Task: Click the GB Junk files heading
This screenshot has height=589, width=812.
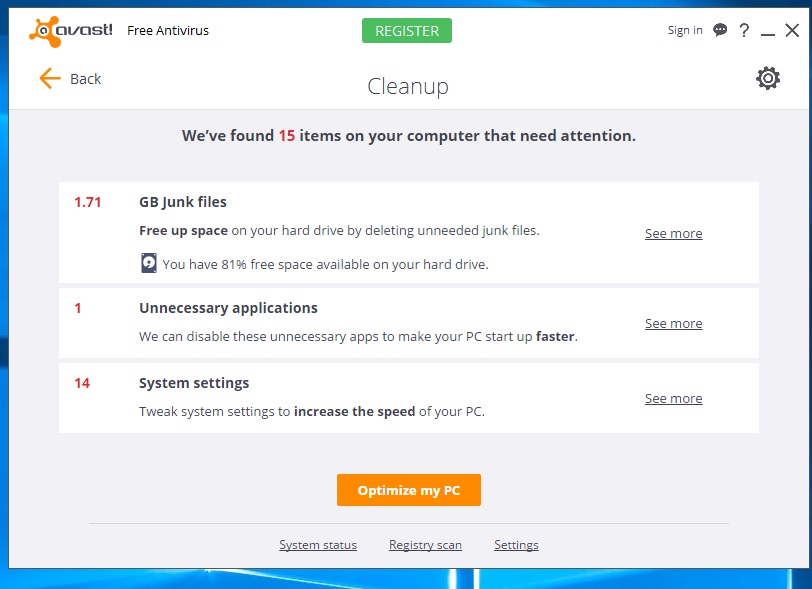Action: pos(183,202)
